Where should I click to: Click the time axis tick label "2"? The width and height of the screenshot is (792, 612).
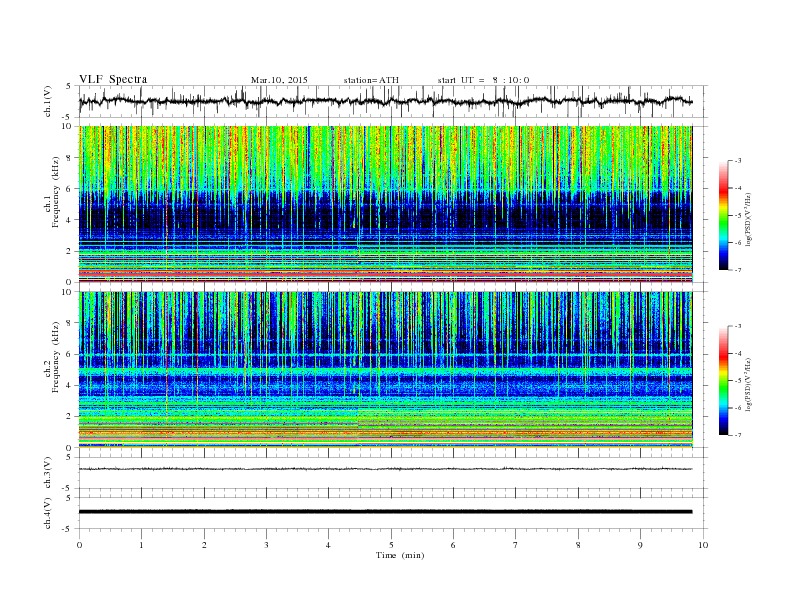[x=204, y=545]
